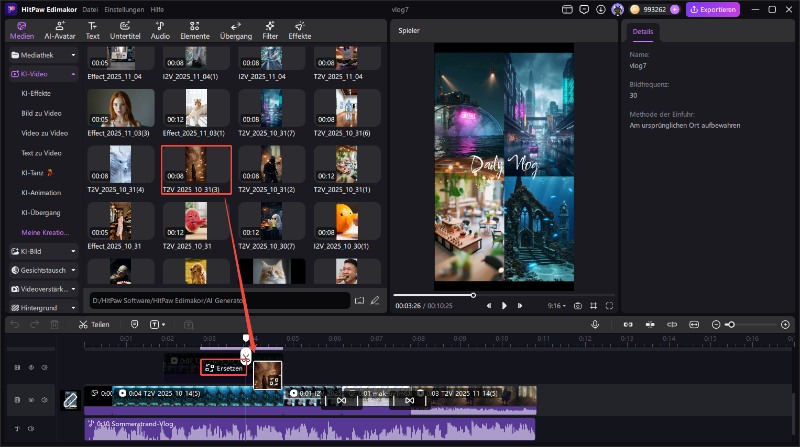Open the Effekte panel

click(x=300, y=28)
